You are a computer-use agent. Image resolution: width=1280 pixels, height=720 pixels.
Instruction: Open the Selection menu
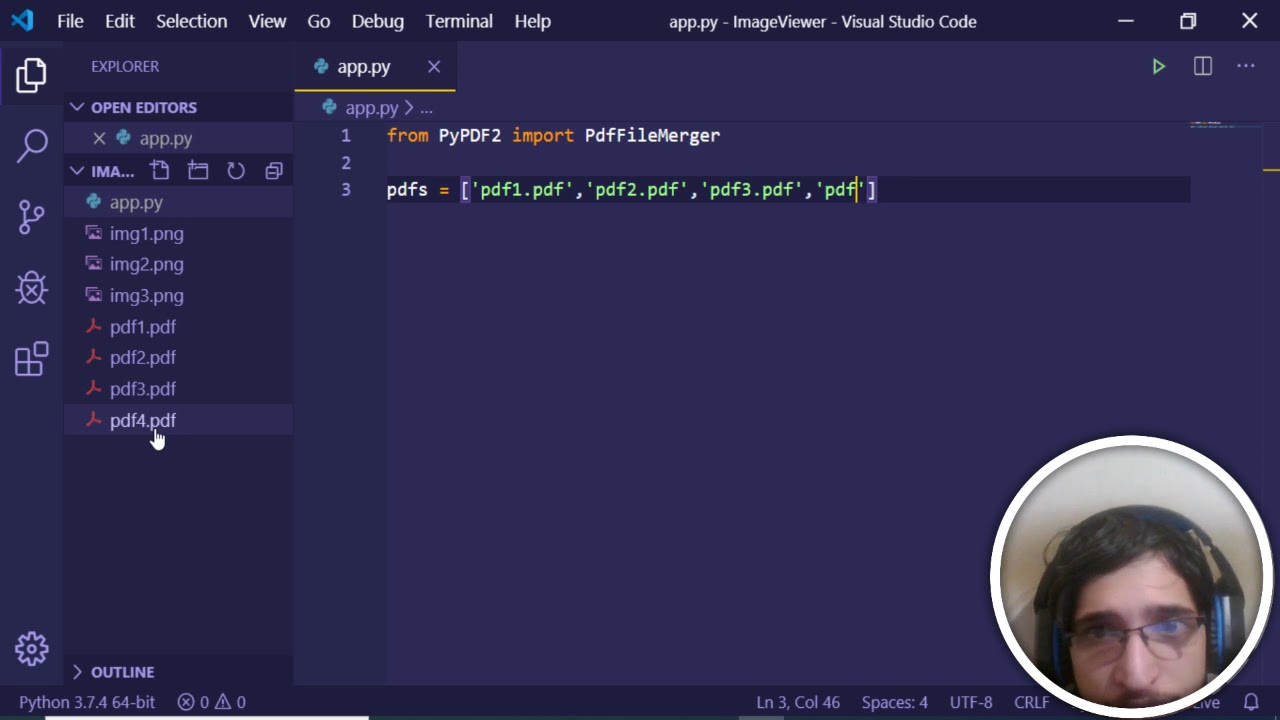click(191, 21)
